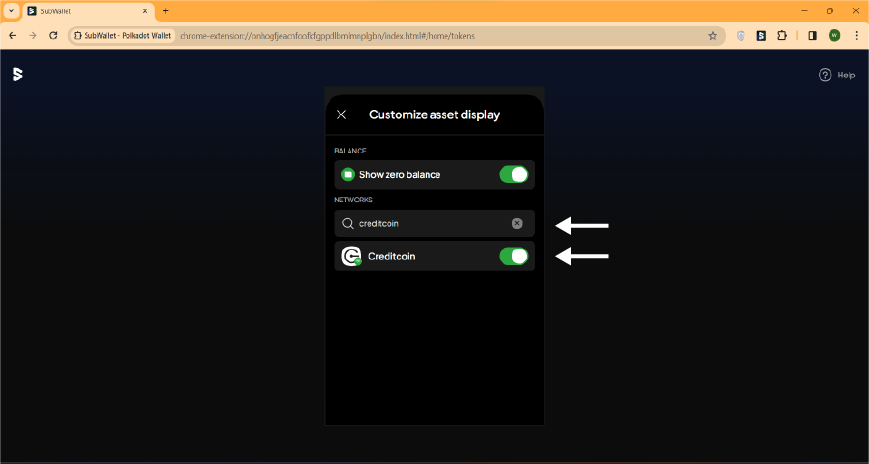Bookmark this page with the star icon
This screenshot has height=464, width=869.
coord(713,35)
